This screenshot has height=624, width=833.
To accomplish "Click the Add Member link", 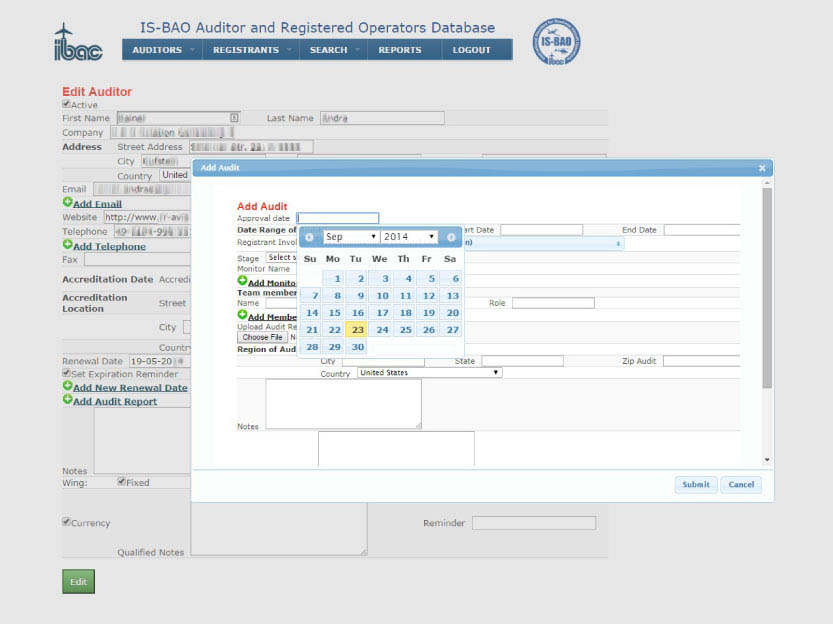I will coord(272,317).
